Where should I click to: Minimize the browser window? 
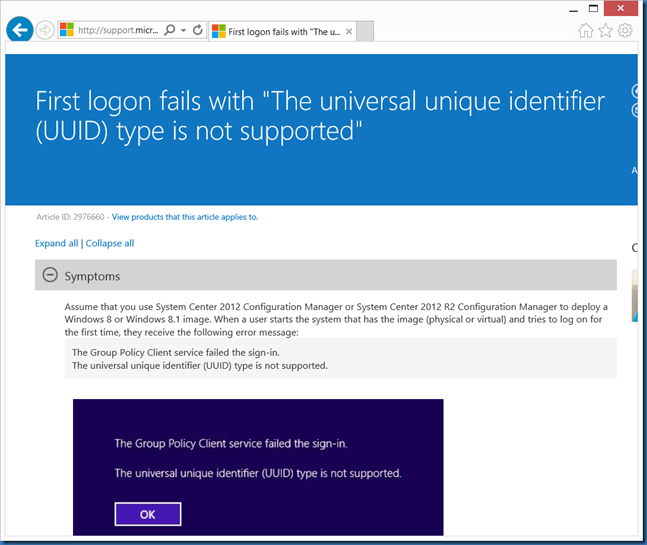[x=574, y=10]
